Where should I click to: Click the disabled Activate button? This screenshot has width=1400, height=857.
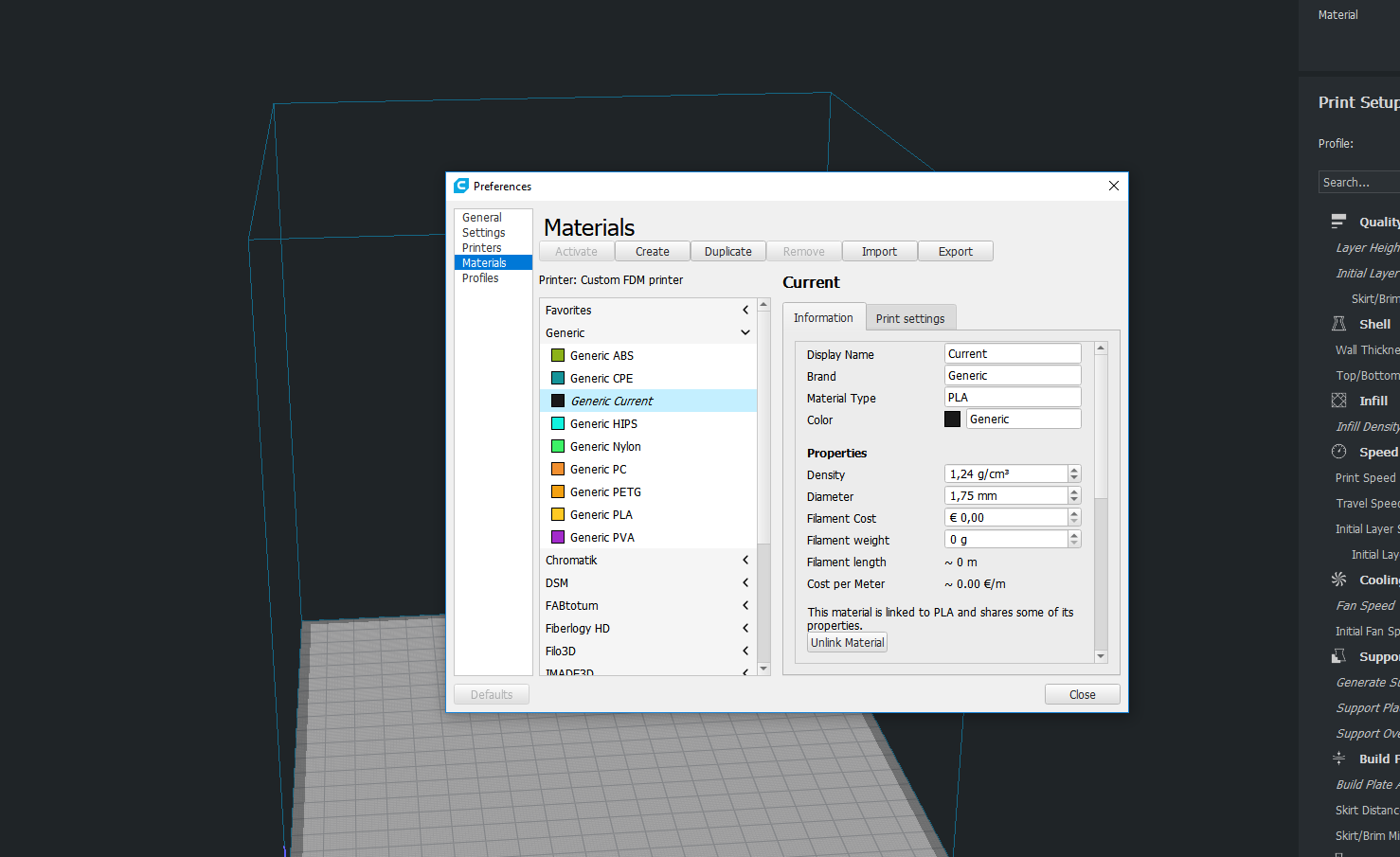[x=577, y=251]
